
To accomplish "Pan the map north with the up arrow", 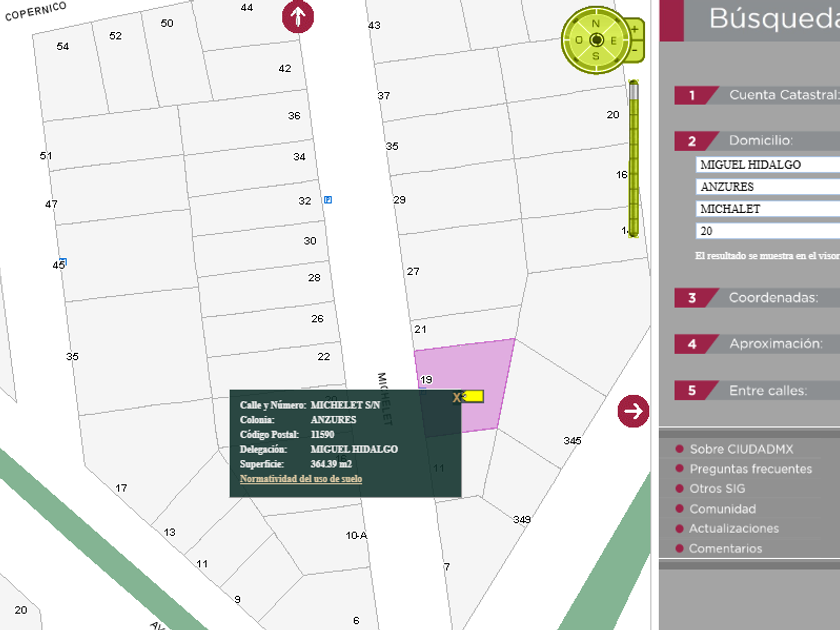I will (x=298, y=17).
